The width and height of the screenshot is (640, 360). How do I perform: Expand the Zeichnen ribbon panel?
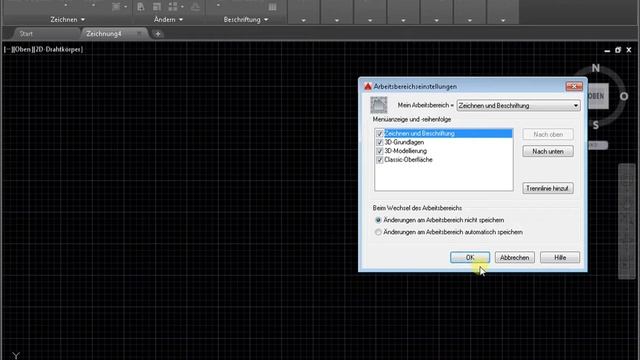point(67,20)
